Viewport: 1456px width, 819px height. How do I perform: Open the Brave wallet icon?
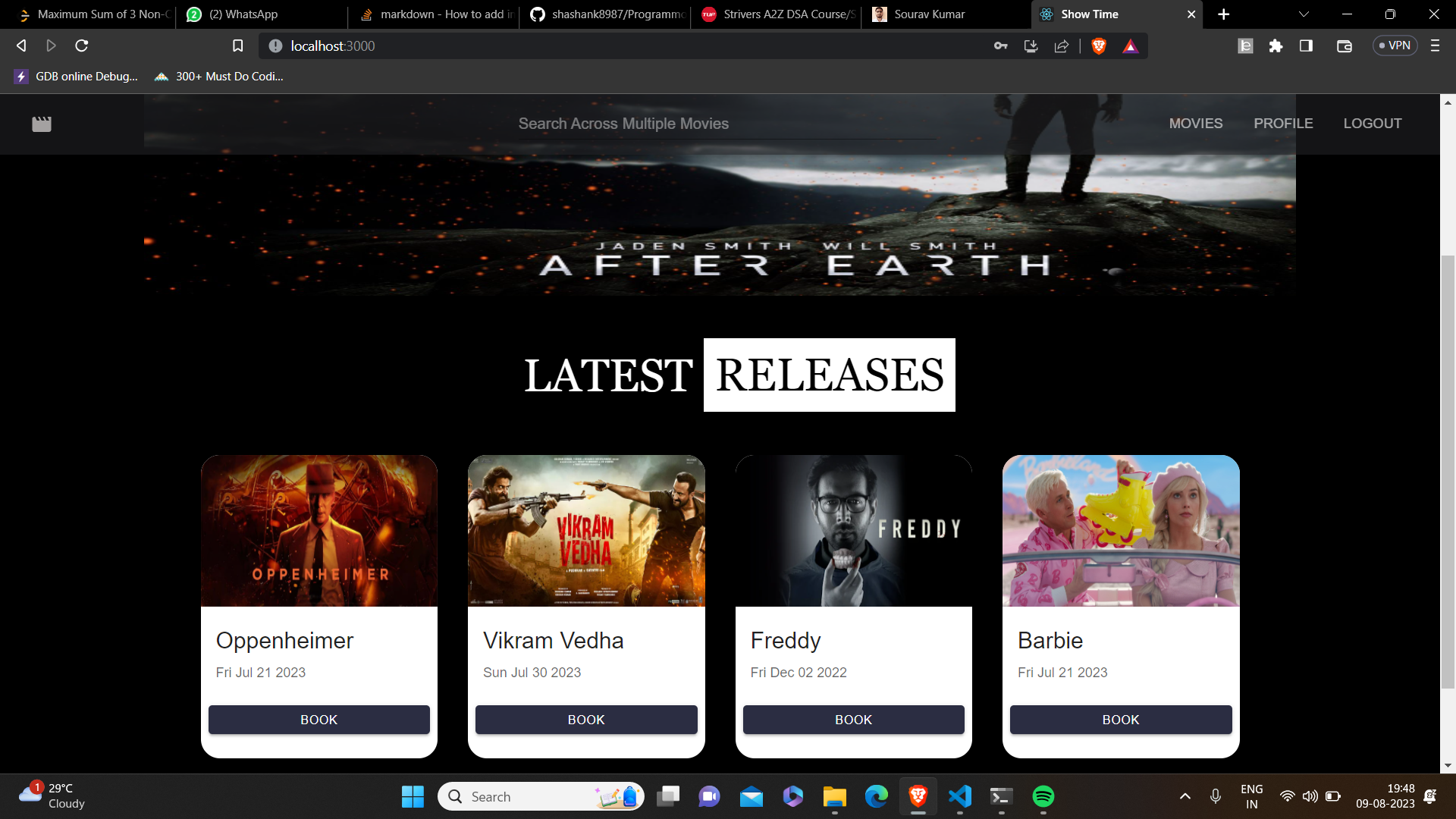tap(1344, 46)
